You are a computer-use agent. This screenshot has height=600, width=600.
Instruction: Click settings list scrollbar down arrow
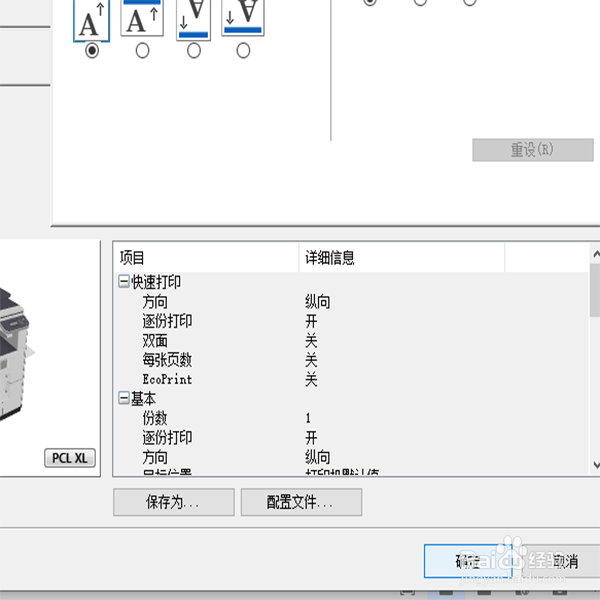(x=595, y=465)
